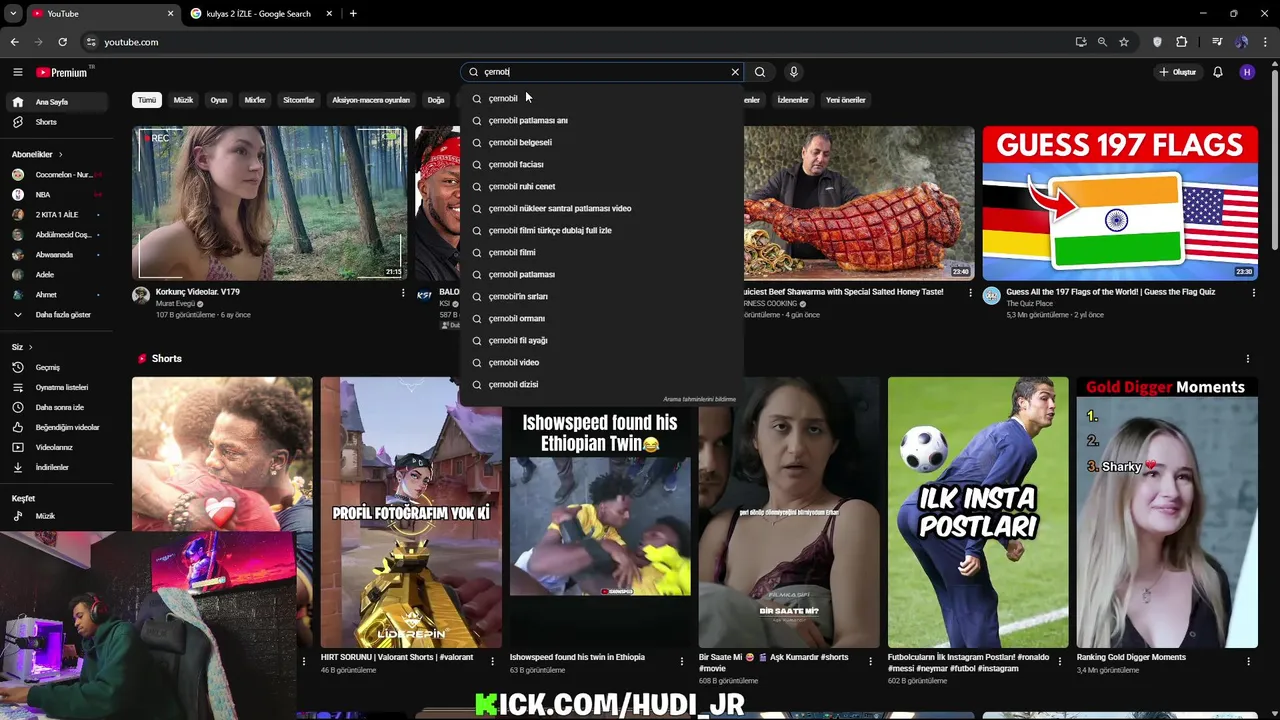Select the İzlenenler filter chip
The image size is (1280, 720).
tap(793, 100)
